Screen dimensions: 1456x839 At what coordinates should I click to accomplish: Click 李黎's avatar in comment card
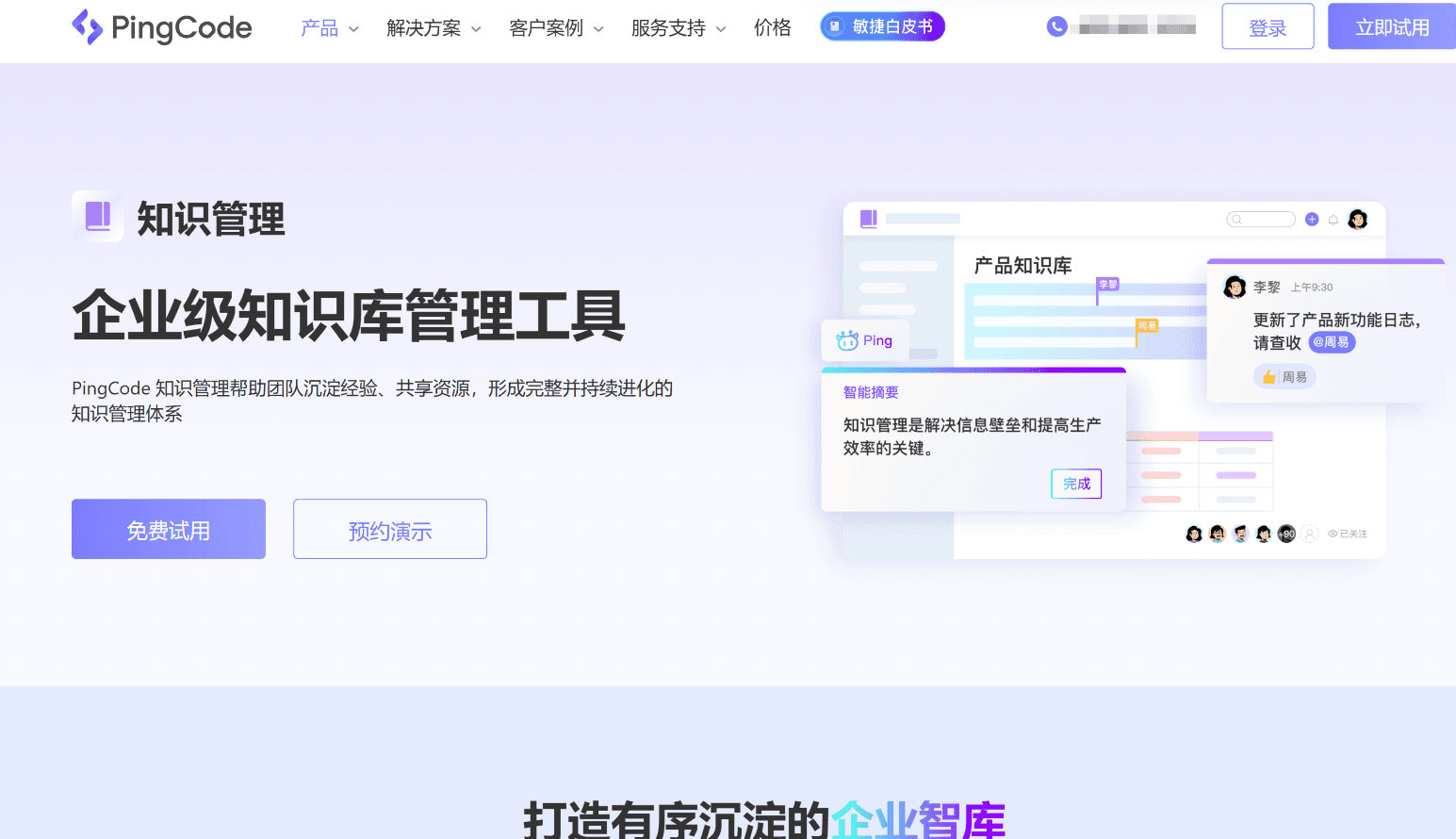1235,287
